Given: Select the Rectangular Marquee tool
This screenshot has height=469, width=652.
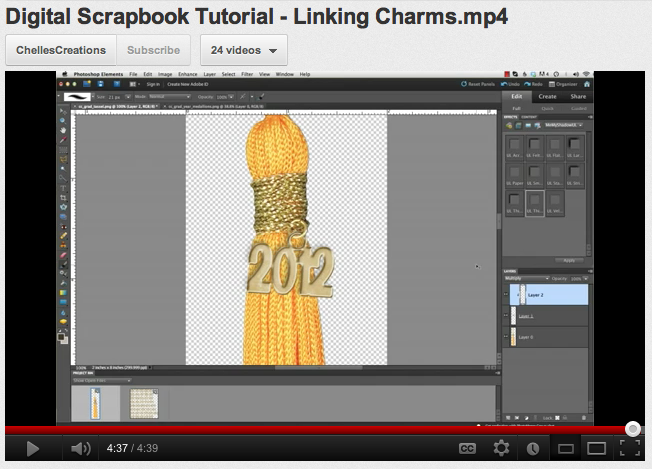Looking at the screenshot, I should (x=63, y=150).
